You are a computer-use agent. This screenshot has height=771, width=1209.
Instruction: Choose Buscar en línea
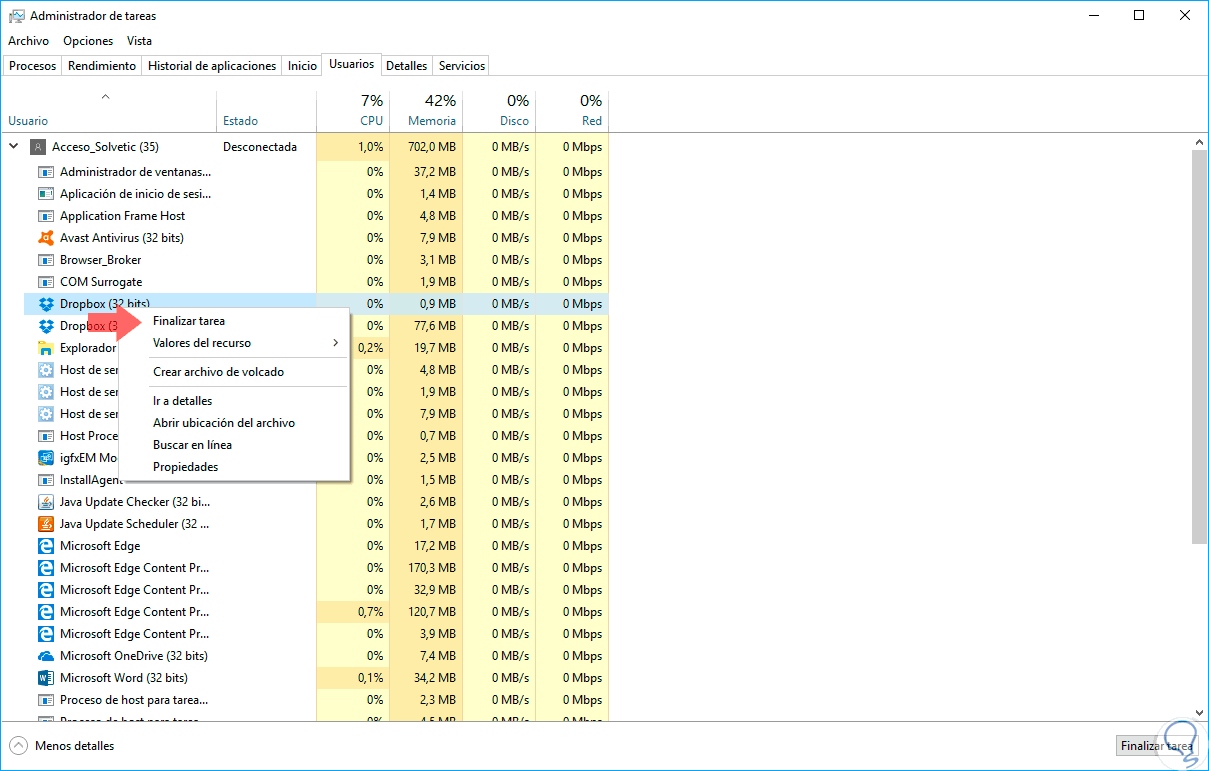click(192, 445)
